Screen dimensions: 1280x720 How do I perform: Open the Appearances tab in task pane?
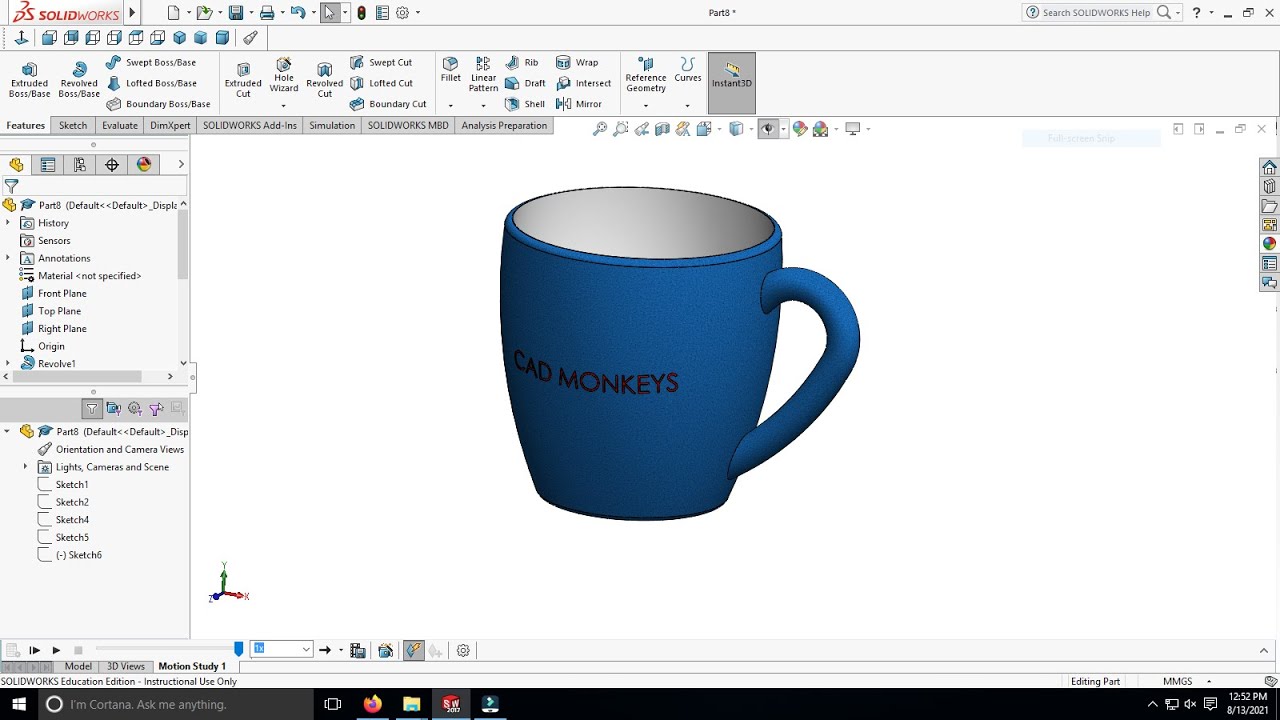[1269, 243]
